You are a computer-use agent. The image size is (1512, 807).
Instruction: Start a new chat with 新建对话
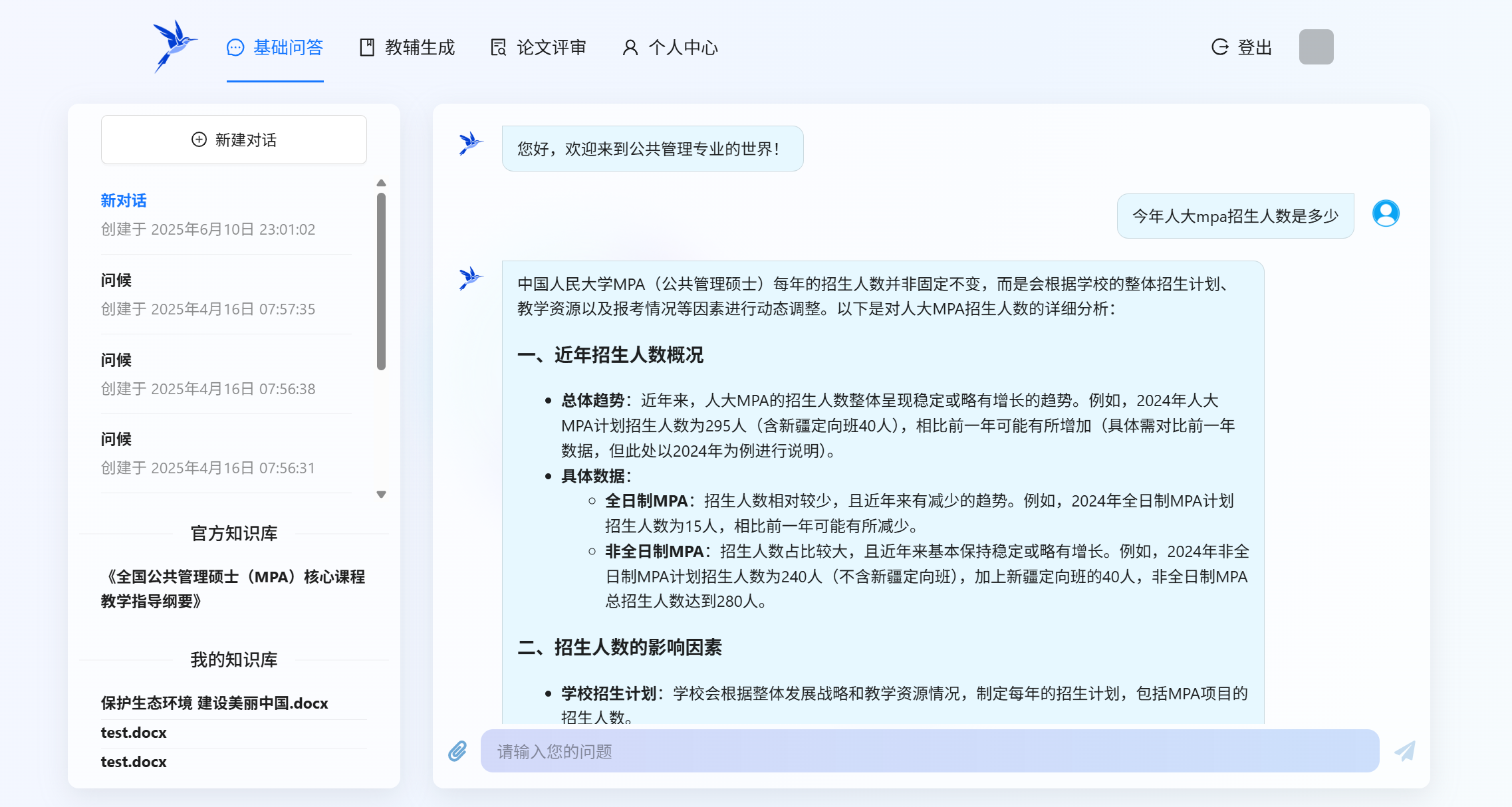[234, 140]
